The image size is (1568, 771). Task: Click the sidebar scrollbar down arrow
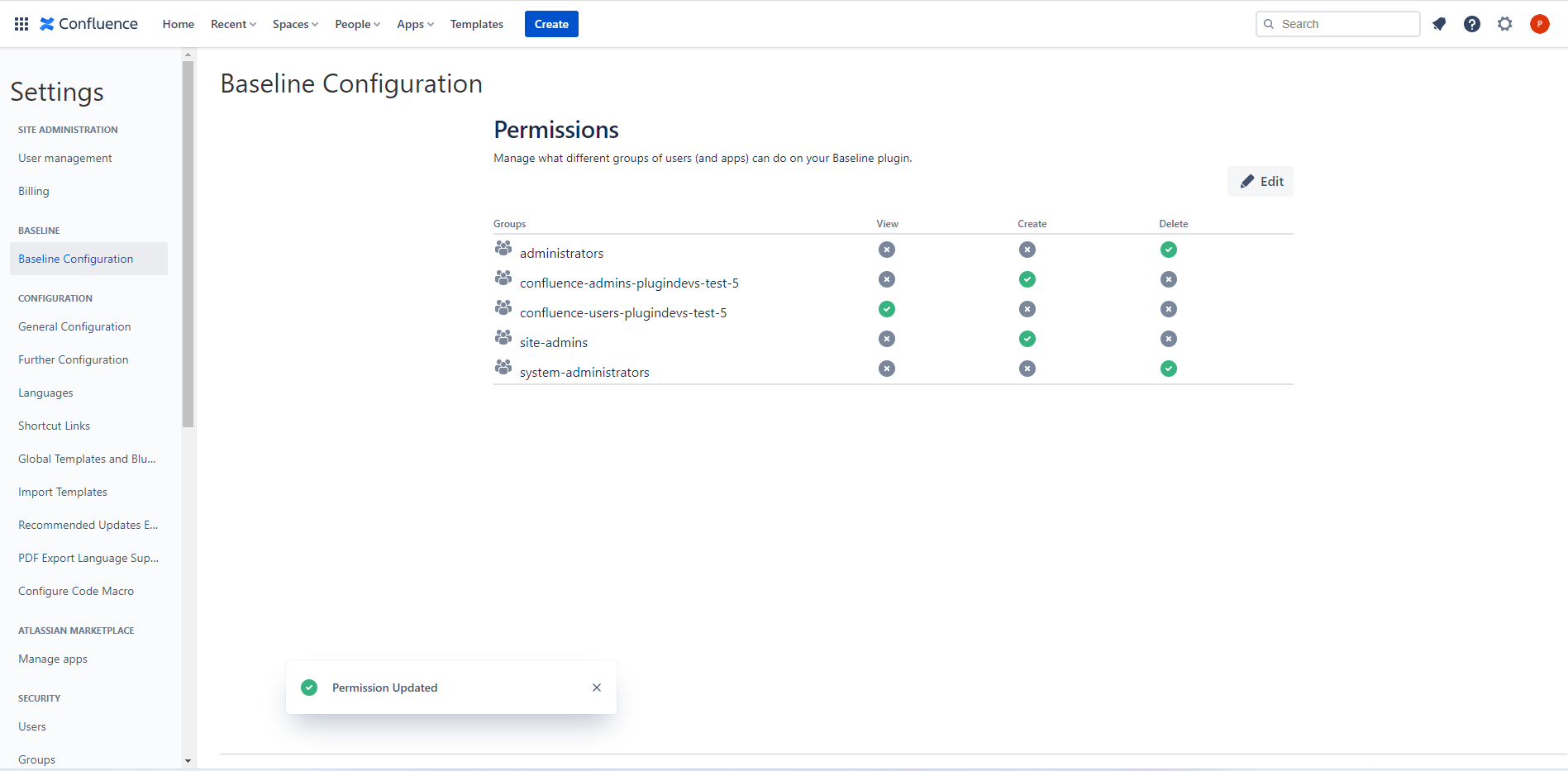[188, 761]
